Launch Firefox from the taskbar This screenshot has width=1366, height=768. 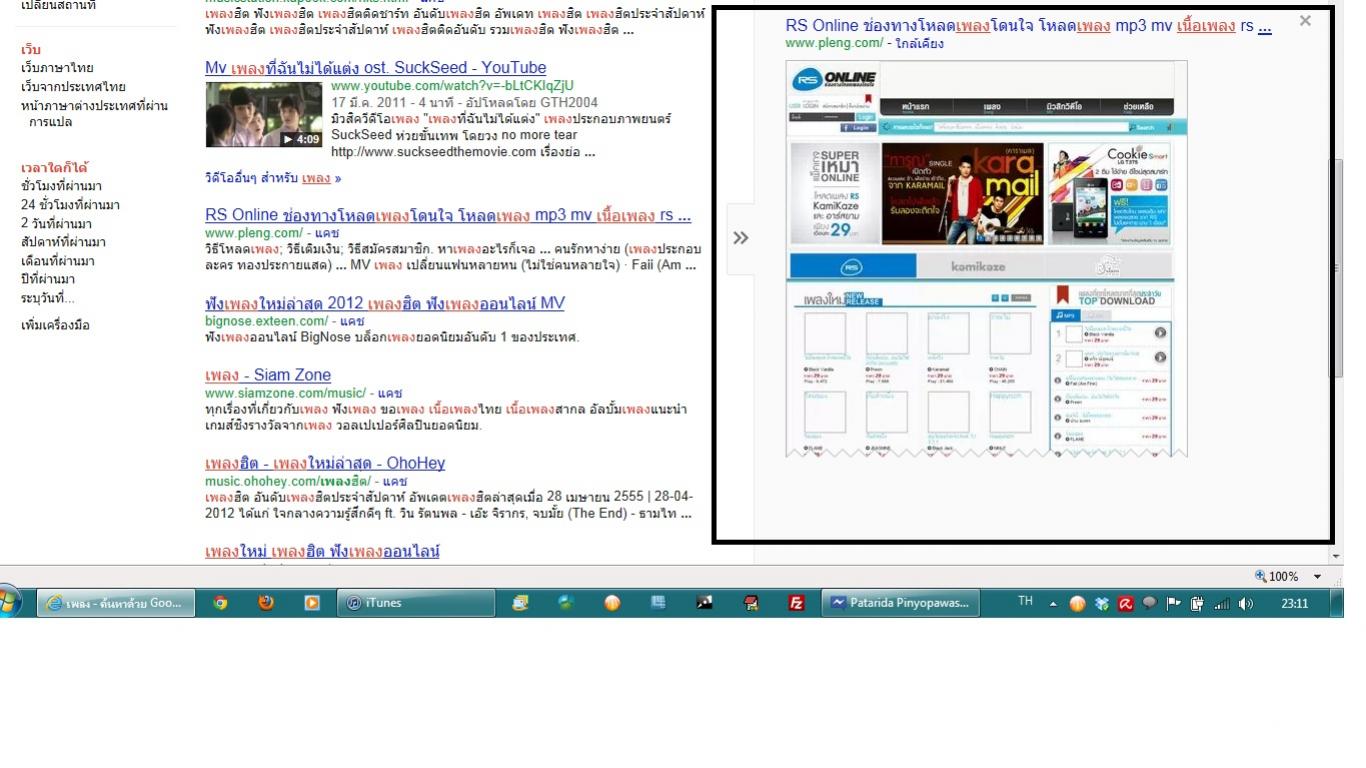[x=266, y=603]
